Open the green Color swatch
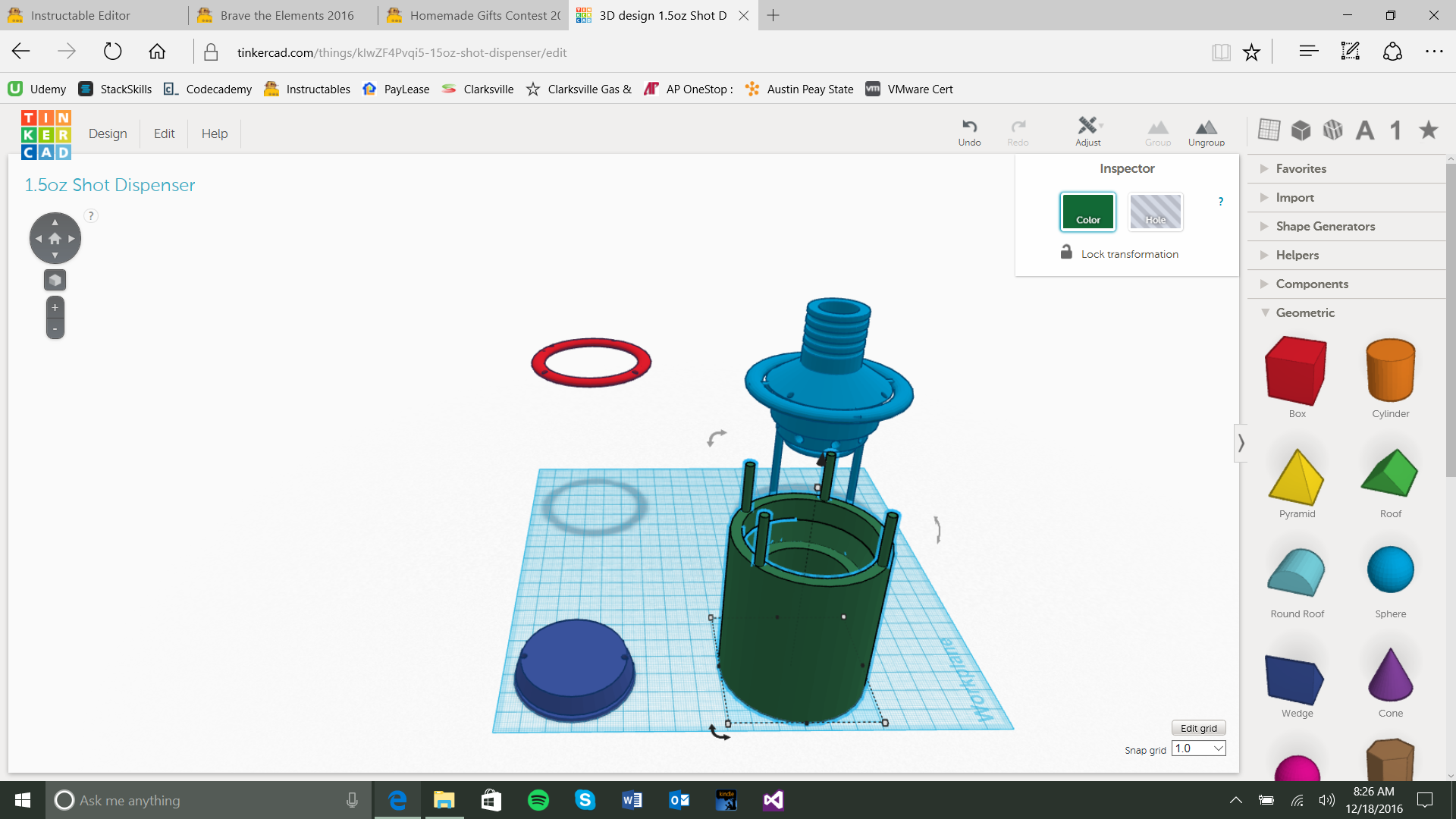This screenshot has width=1456, height=819. (1087, 212)
